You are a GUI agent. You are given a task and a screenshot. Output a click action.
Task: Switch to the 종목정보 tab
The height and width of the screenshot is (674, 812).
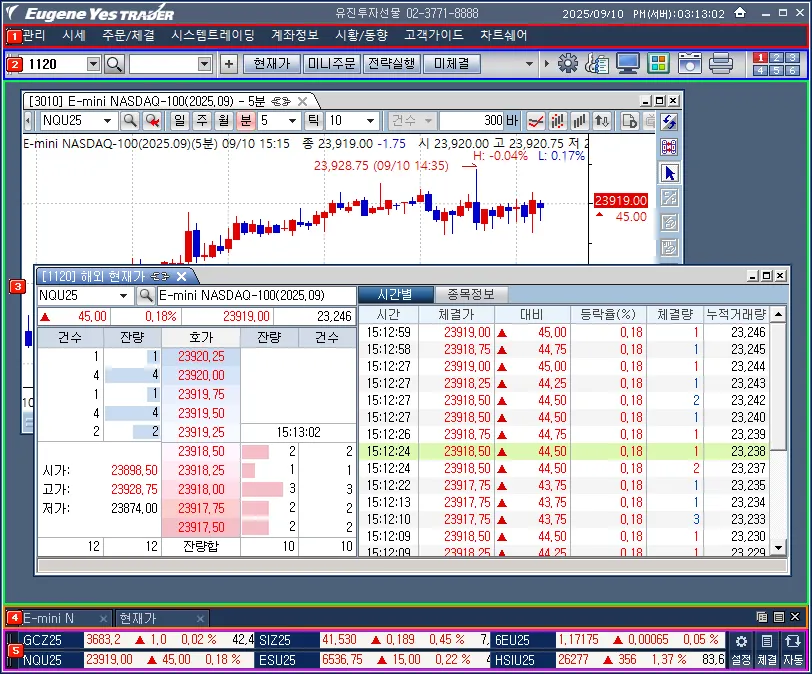(471, 295)
